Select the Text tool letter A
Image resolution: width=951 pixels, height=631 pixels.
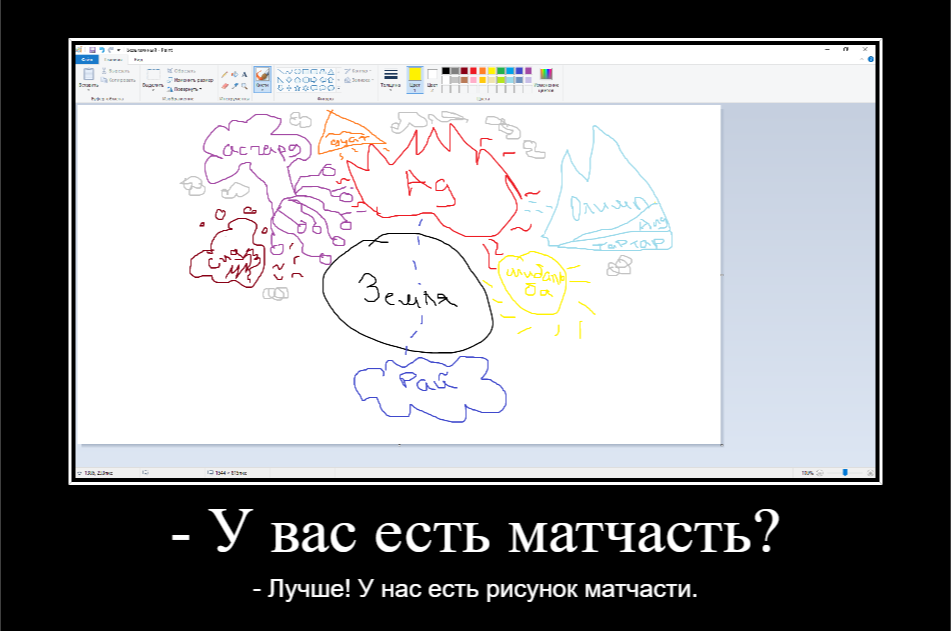[x=244, y=74]
